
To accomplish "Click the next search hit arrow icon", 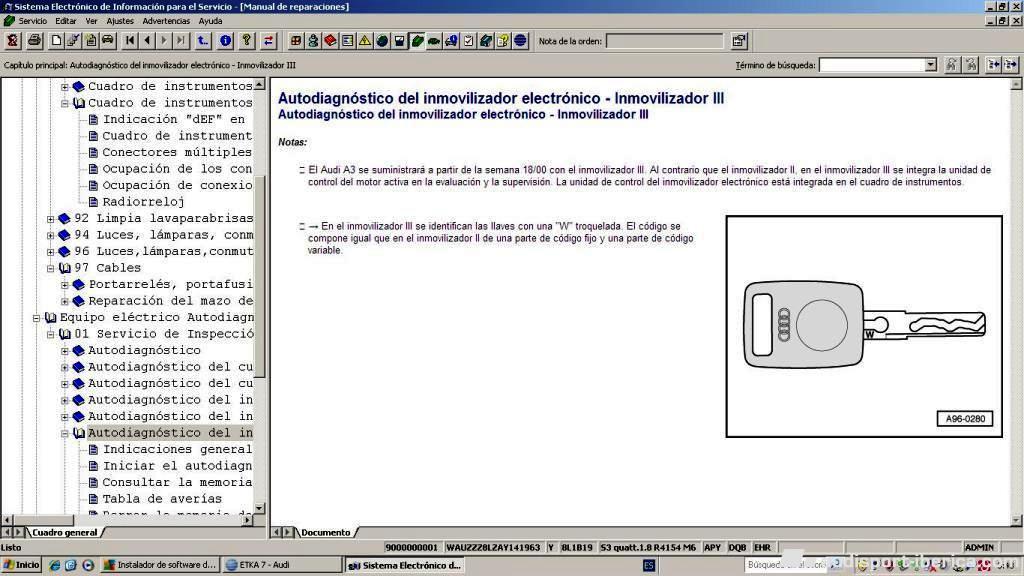I will [1010, 65].
